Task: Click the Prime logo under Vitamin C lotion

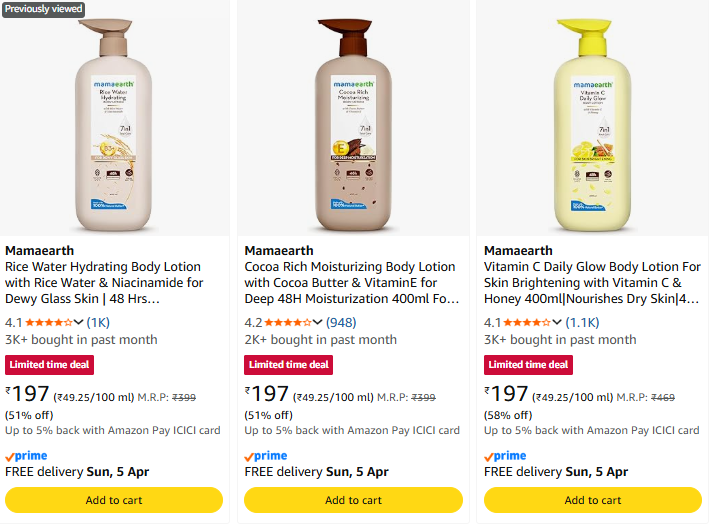Action: [x=505, y=456]
